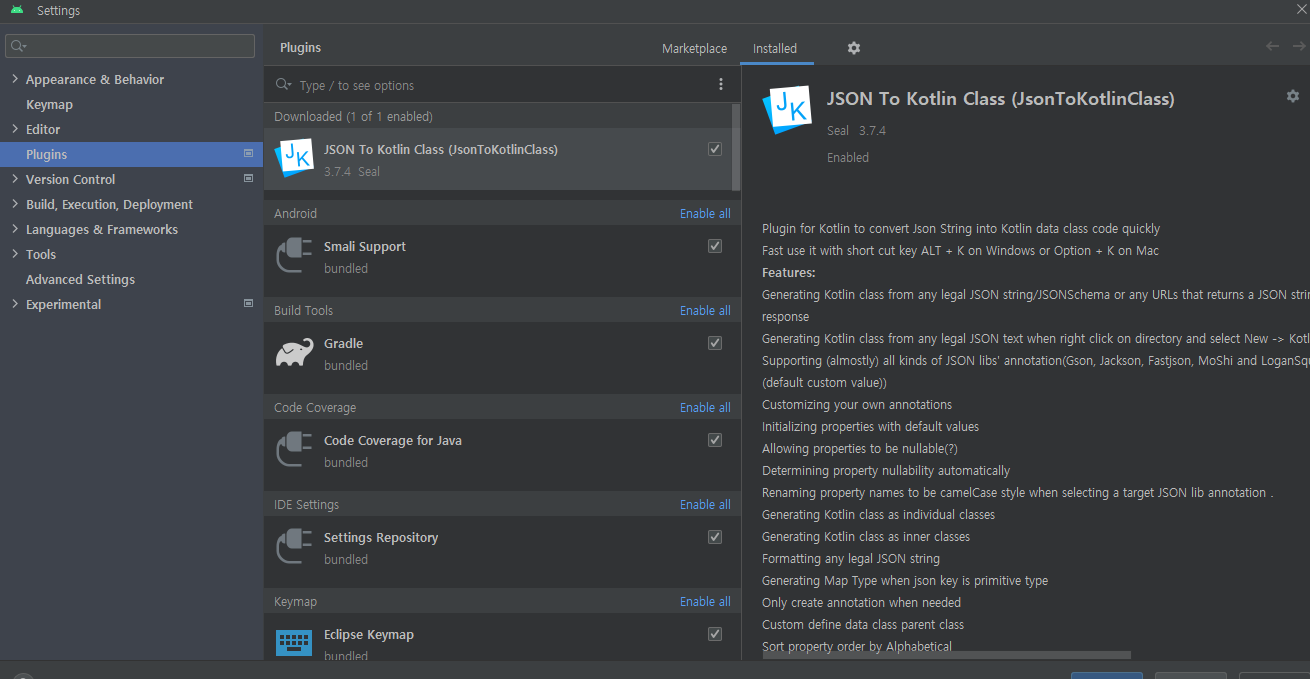Switch to the Installed tab
Screen dimensions: 1310x679
(775, 48)
